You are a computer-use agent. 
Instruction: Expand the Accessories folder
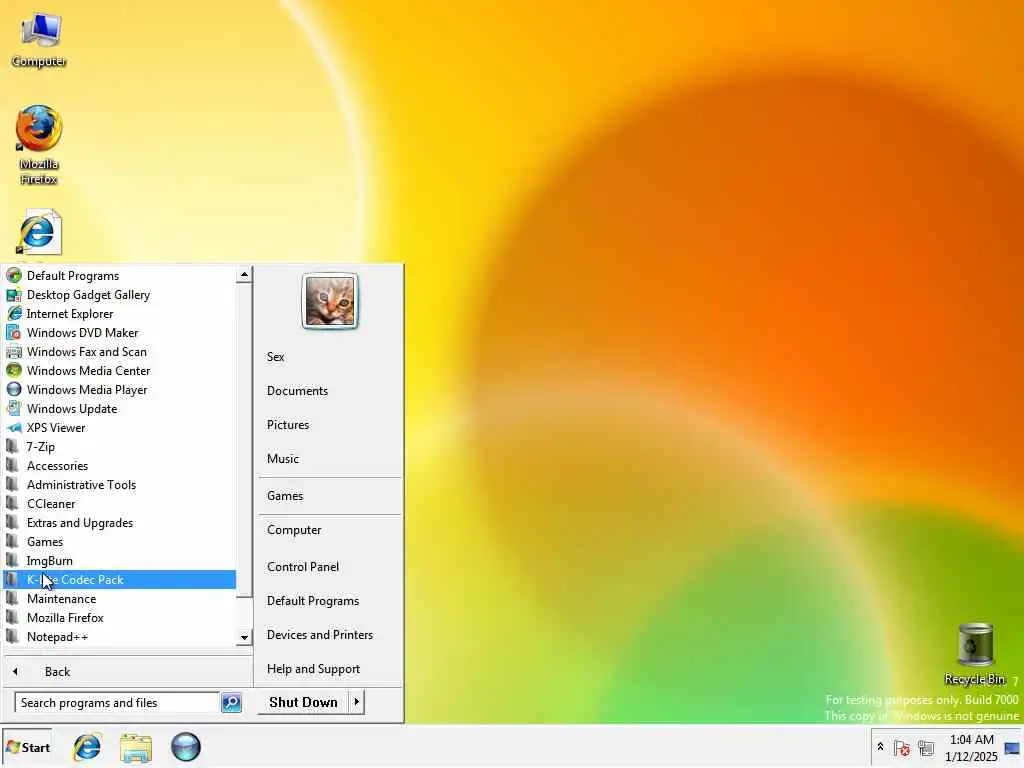[x=120, y=466]
